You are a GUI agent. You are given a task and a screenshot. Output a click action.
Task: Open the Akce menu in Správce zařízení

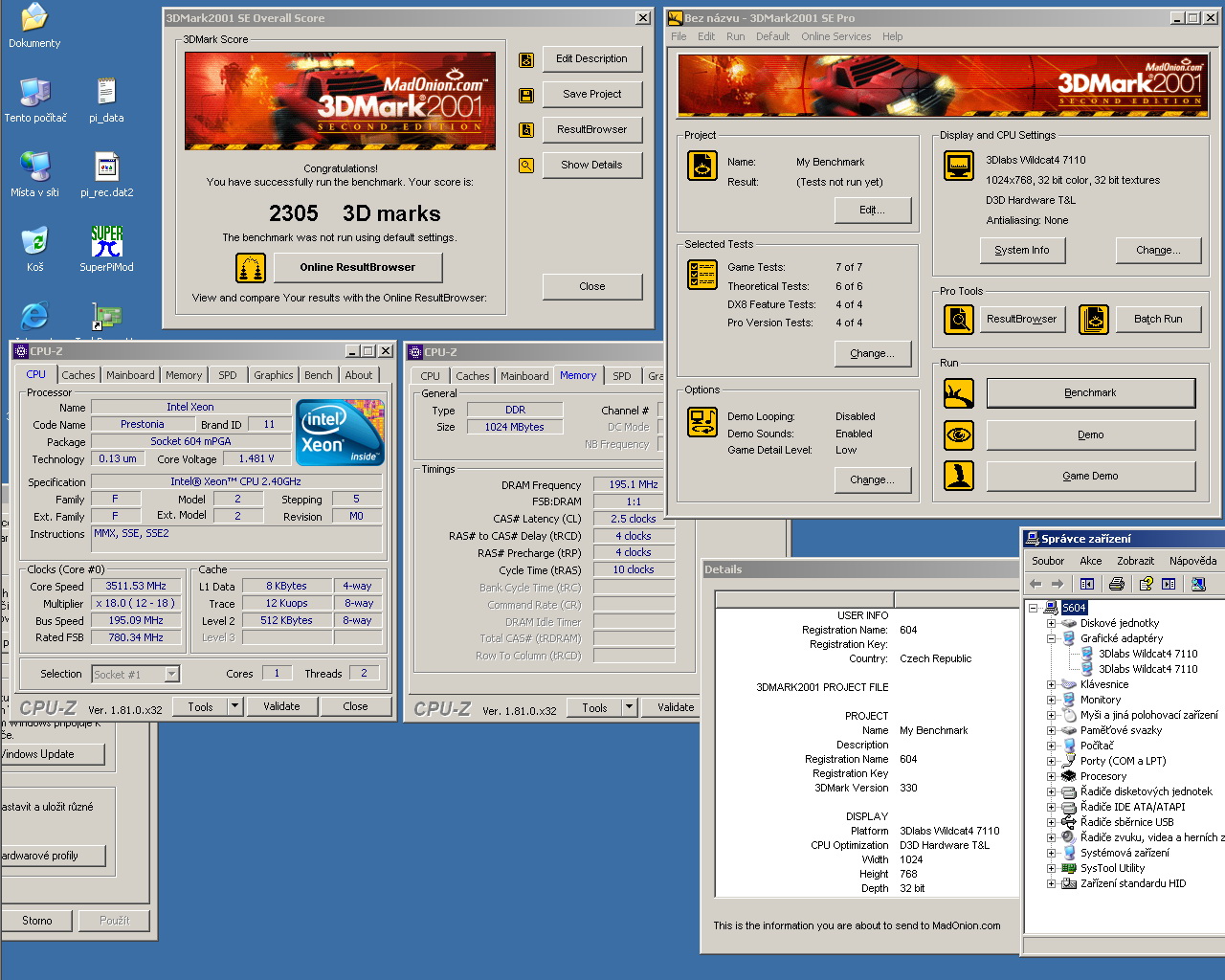click(1091, 561)
